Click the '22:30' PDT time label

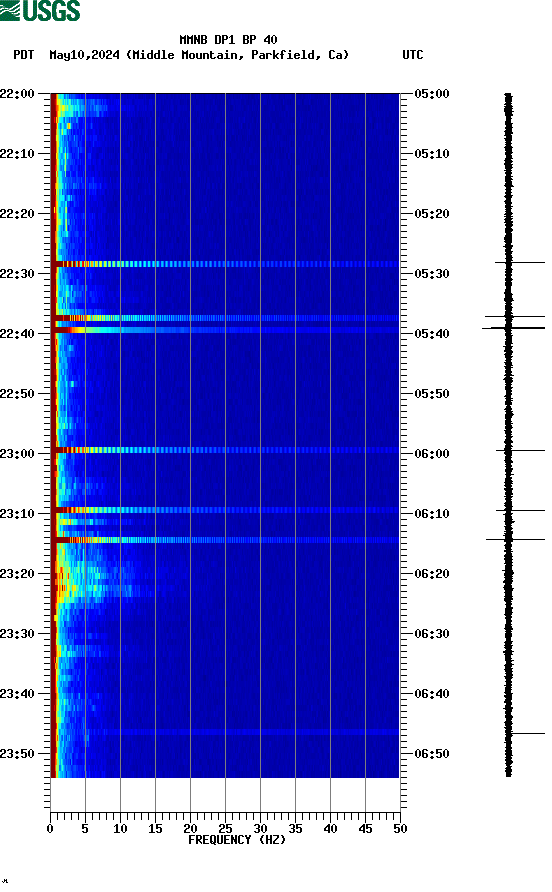[x=17, y=274]
